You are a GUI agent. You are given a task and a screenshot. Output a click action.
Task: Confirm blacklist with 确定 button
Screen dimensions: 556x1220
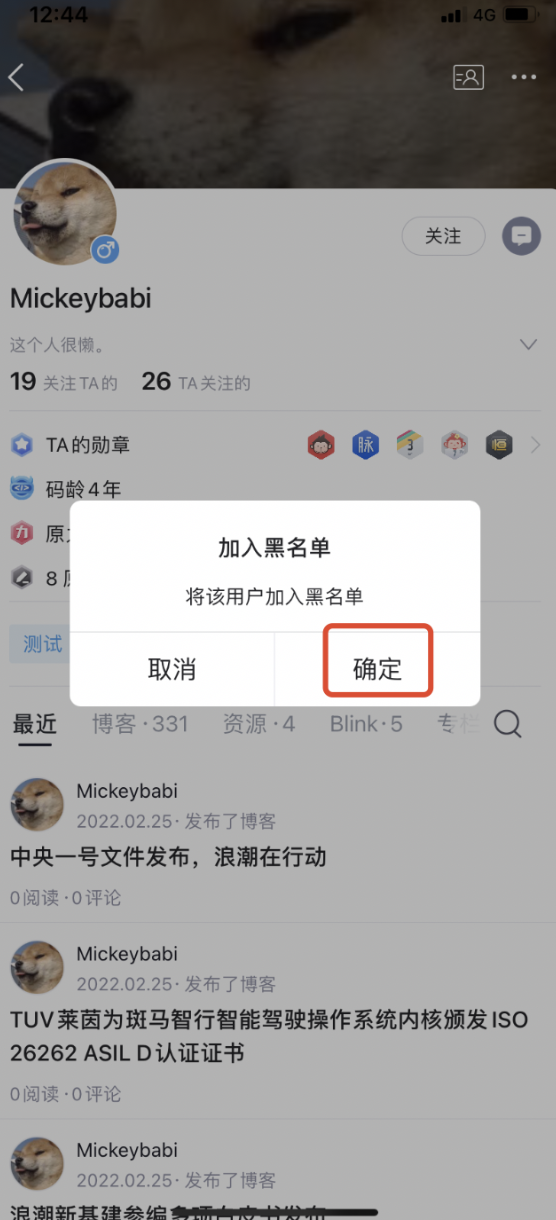[x=378, y=670]
